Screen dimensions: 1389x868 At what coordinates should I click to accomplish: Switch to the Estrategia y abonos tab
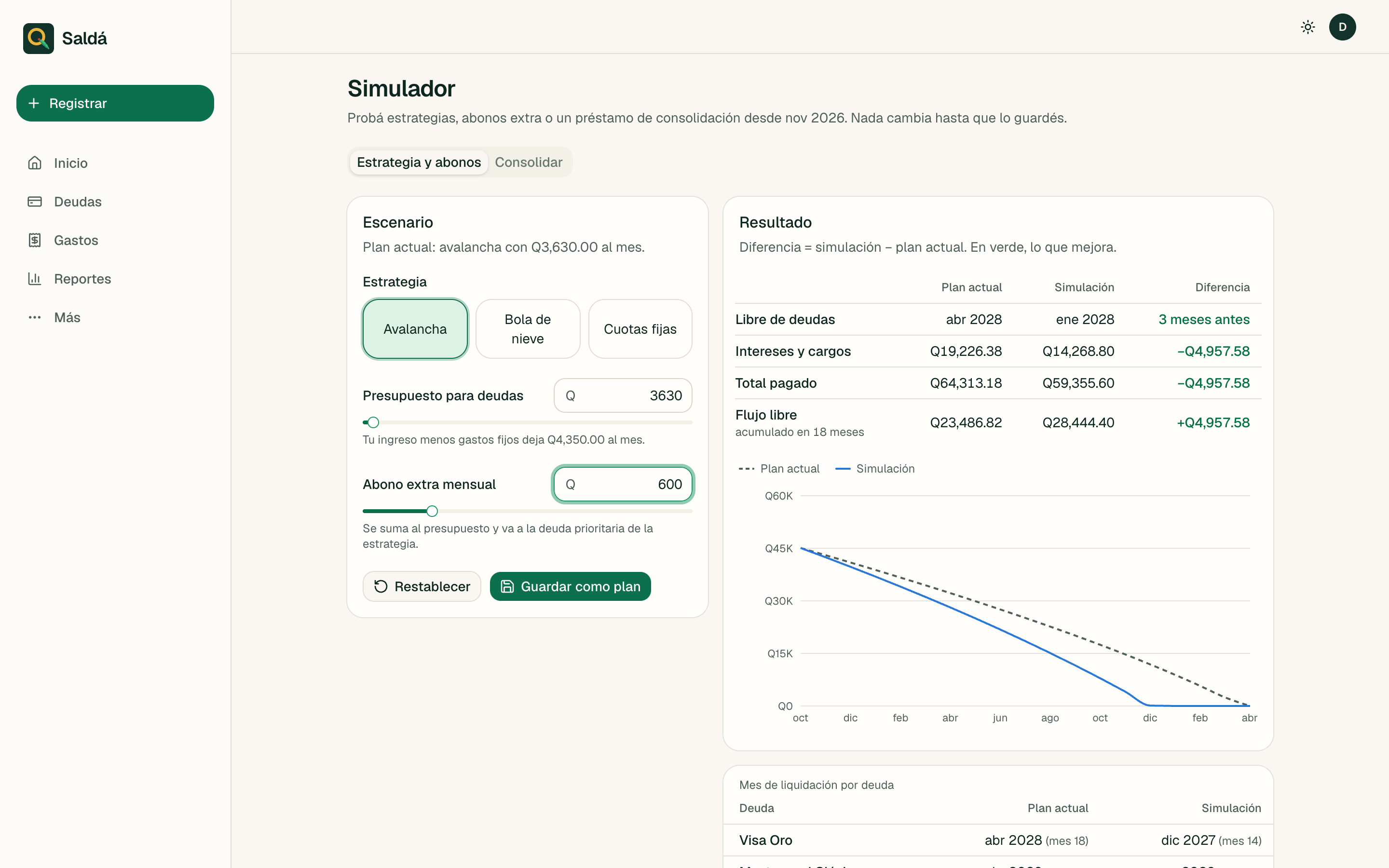(419, 163)
